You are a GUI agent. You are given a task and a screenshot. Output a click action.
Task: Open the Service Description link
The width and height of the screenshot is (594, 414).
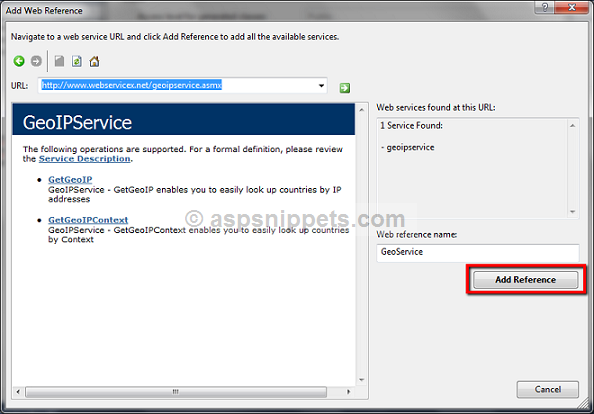[x=84, y=159]
